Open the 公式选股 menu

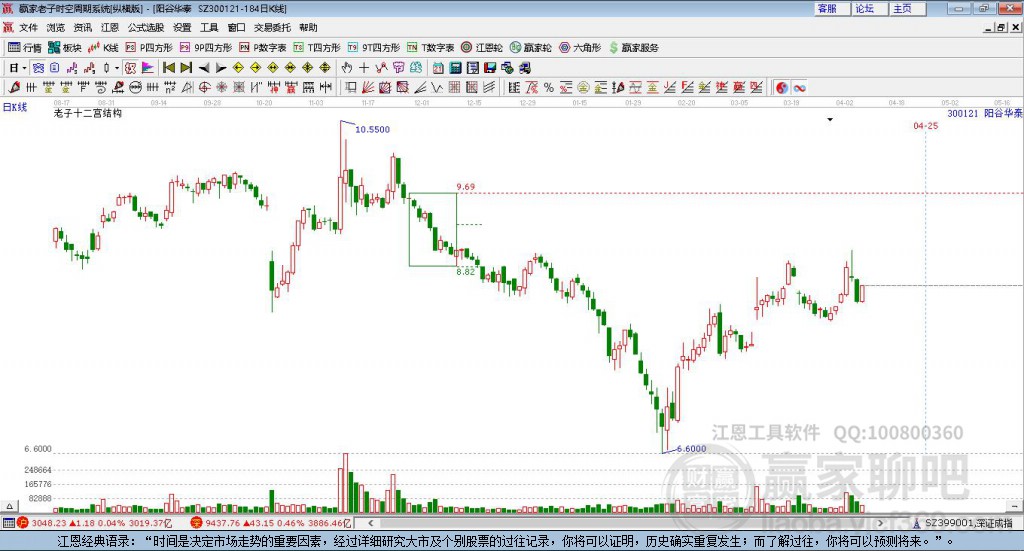[x=146, y=27]
